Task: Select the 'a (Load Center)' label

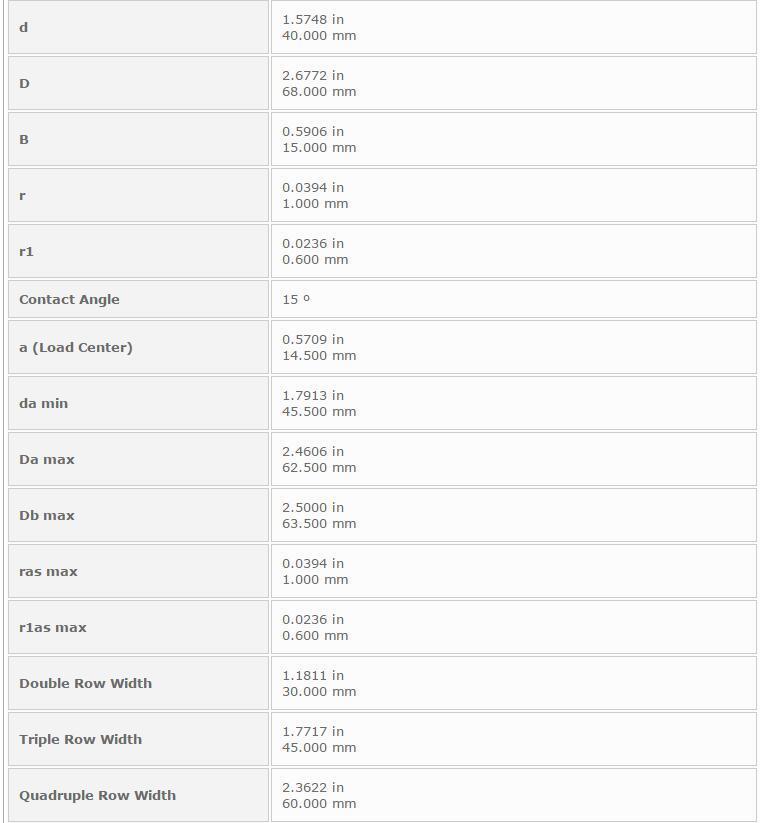Action: (76, 347)
